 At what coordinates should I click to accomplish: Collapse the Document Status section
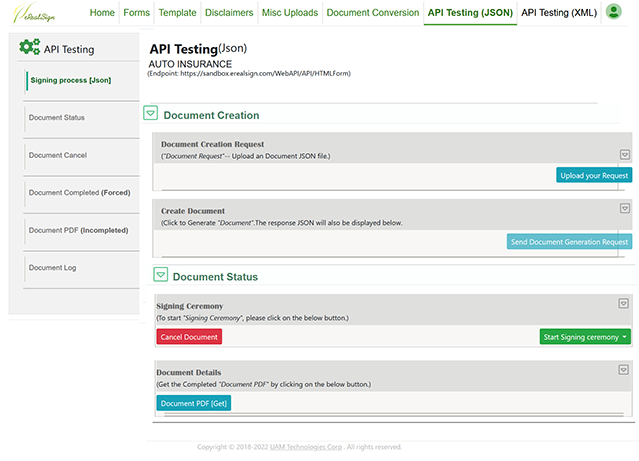160,275
